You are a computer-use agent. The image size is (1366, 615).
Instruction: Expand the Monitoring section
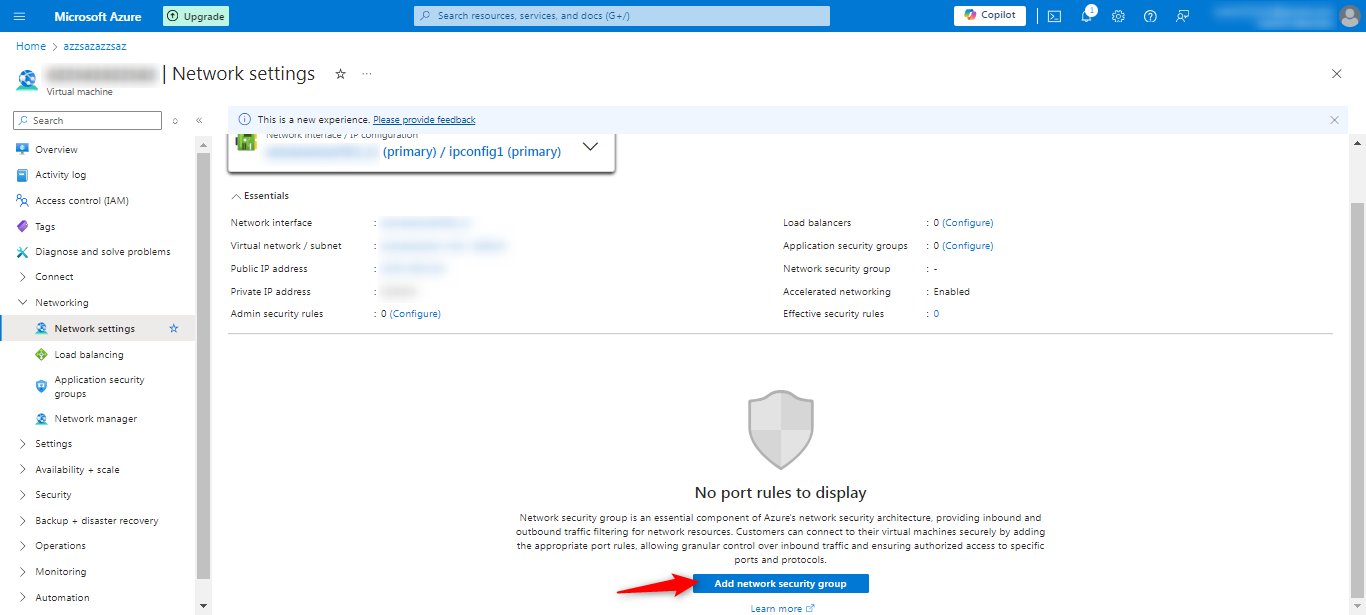[x=23, y=572]
